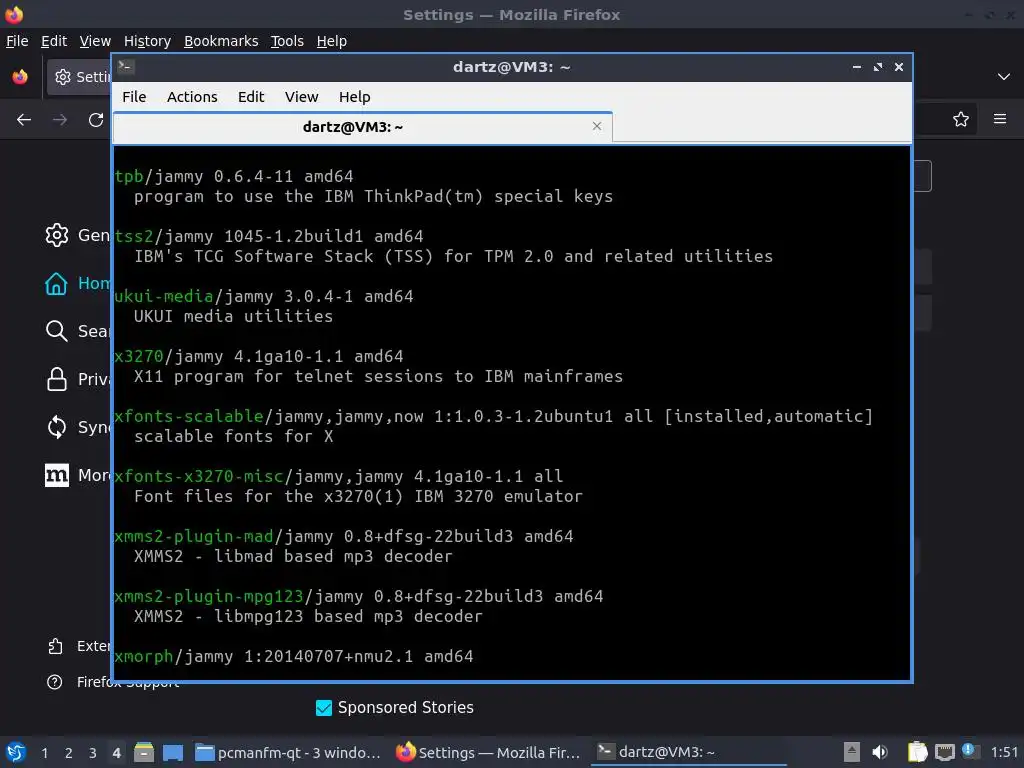Open Firefox hamburger application menu
This screenshot has width=1024, height=768.
point(1000,119)
